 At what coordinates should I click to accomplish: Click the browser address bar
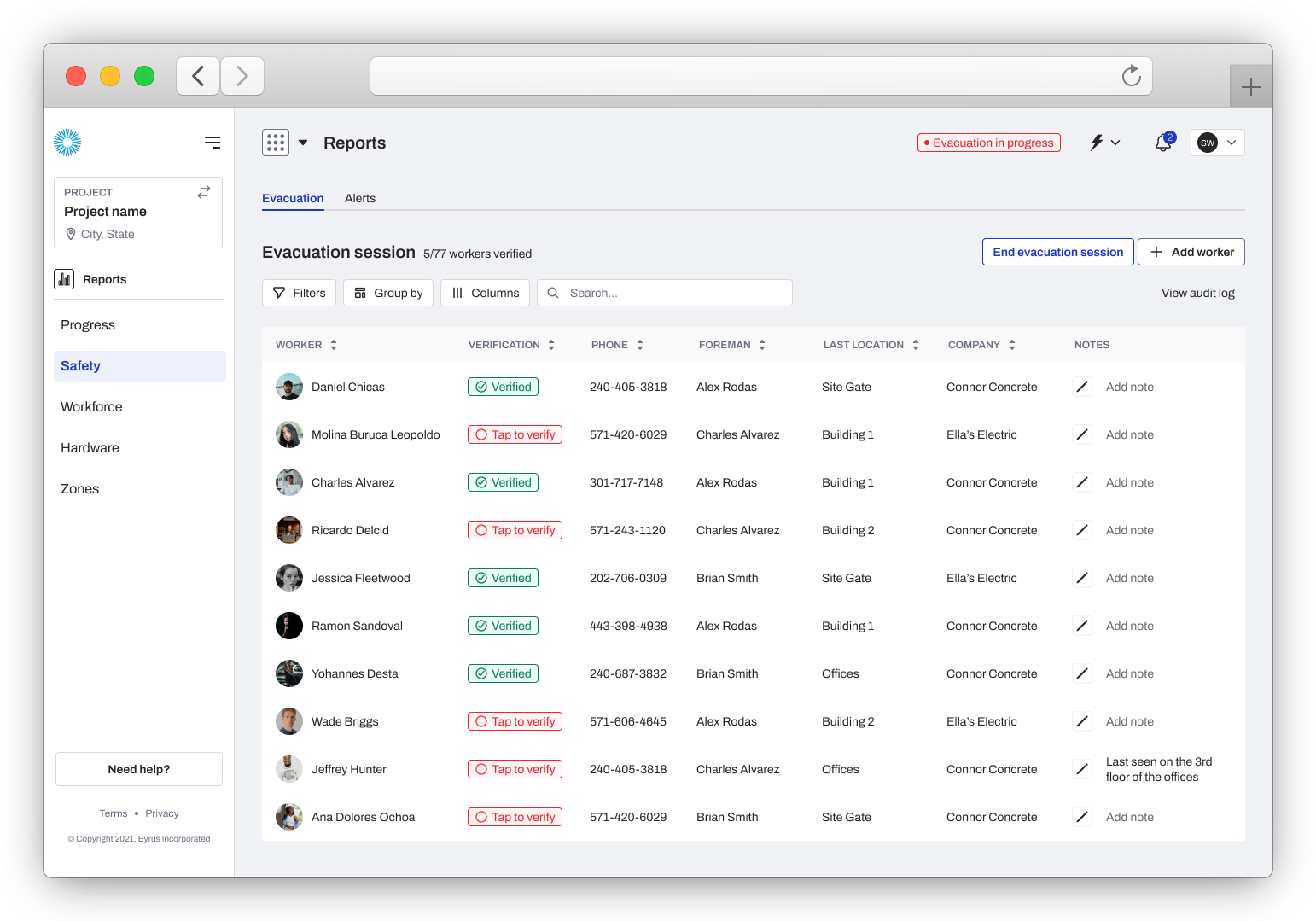tap(761, 76)
